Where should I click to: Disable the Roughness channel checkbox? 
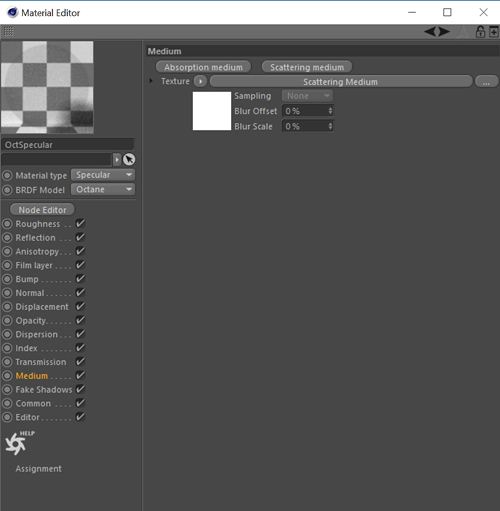(80, 223)
